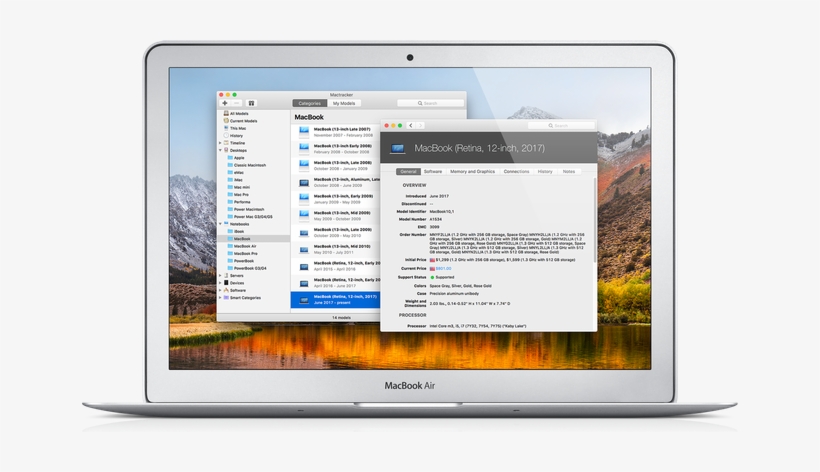Click the US flag beside Current Price
Viewport: 820px width, 472px height.
(x=432, y=269)
